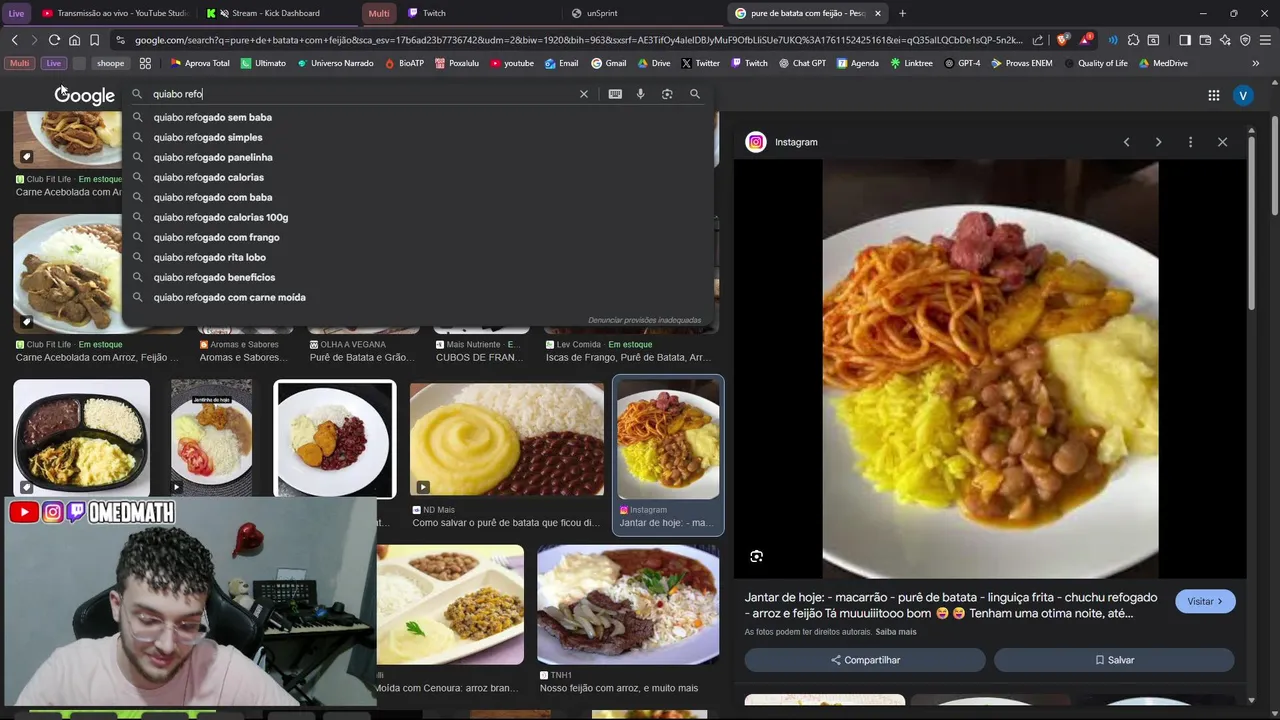Screen dimensions: 1280x720
Task: Show hidden bookmarks overflow chevron
Action: 1256,63
